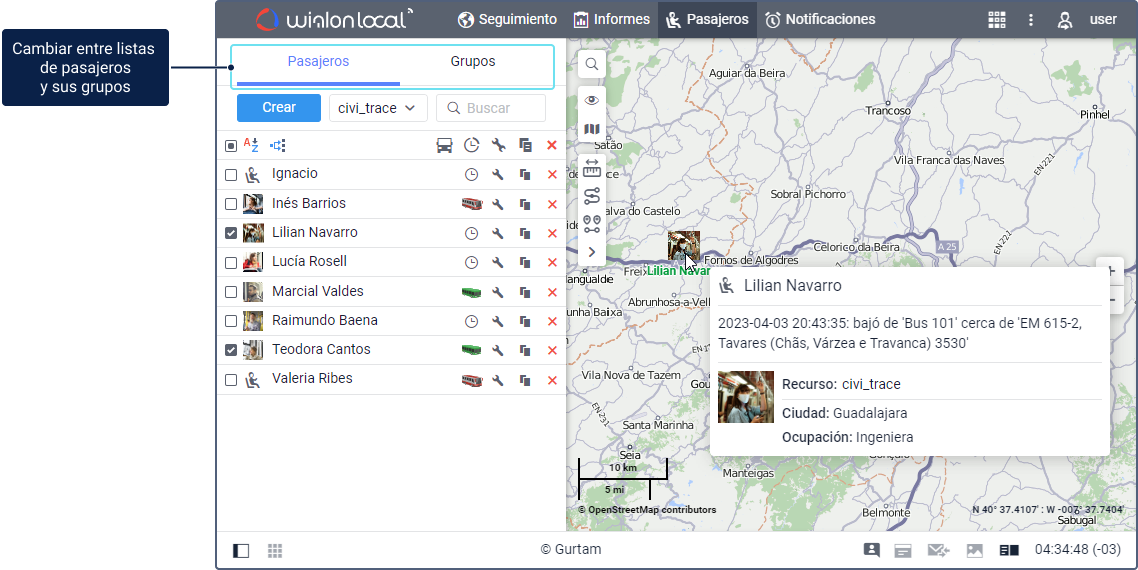The image size is (1138, 570).
Task: Check the Raimundo Baena checkbox
Action: click(x=231, y=321)
